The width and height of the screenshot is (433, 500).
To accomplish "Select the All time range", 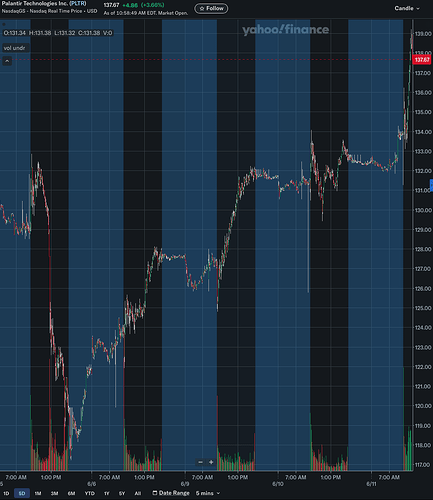I will click(x=138, y=493).
